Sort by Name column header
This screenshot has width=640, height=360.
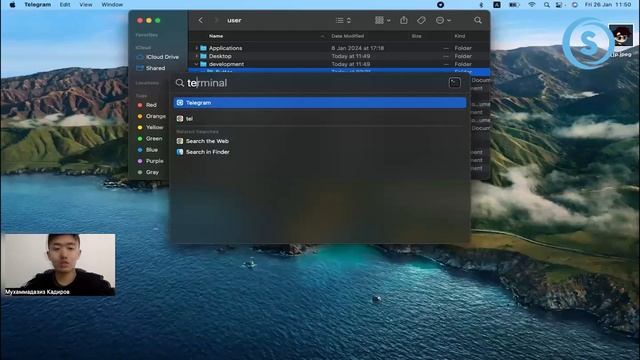coord(216,36)
